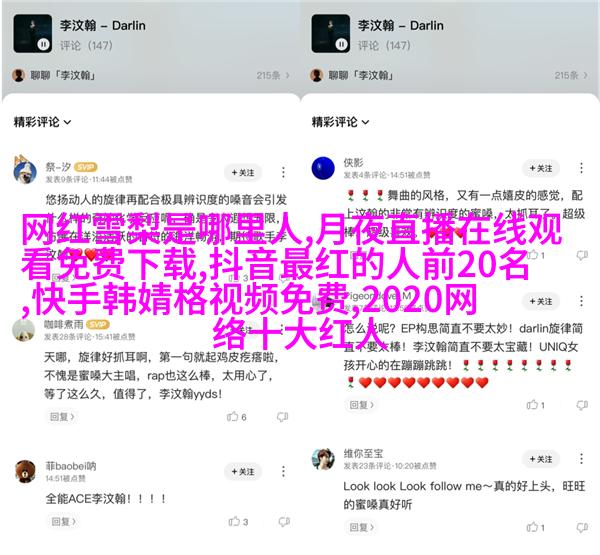Like 咖啡煮雨's comment with thumbs up
600x555 pixels.
tap(232, 416)
